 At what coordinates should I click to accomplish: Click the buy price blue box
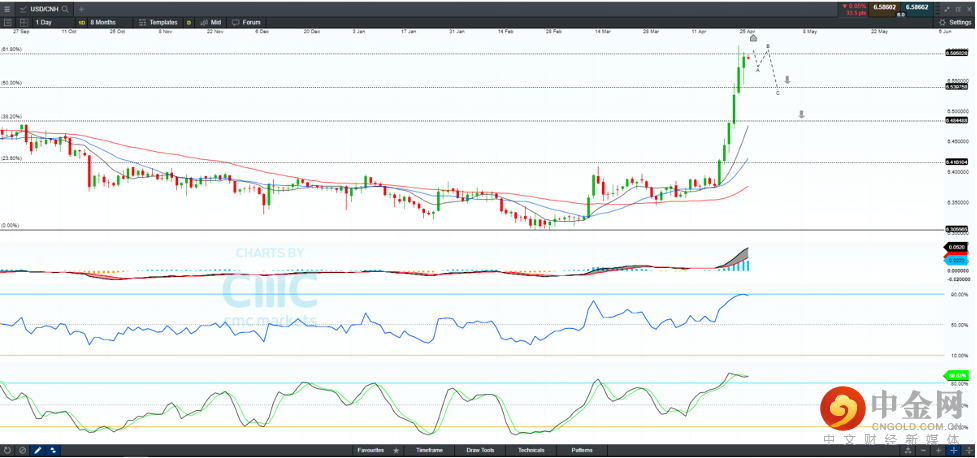point(917,7)
